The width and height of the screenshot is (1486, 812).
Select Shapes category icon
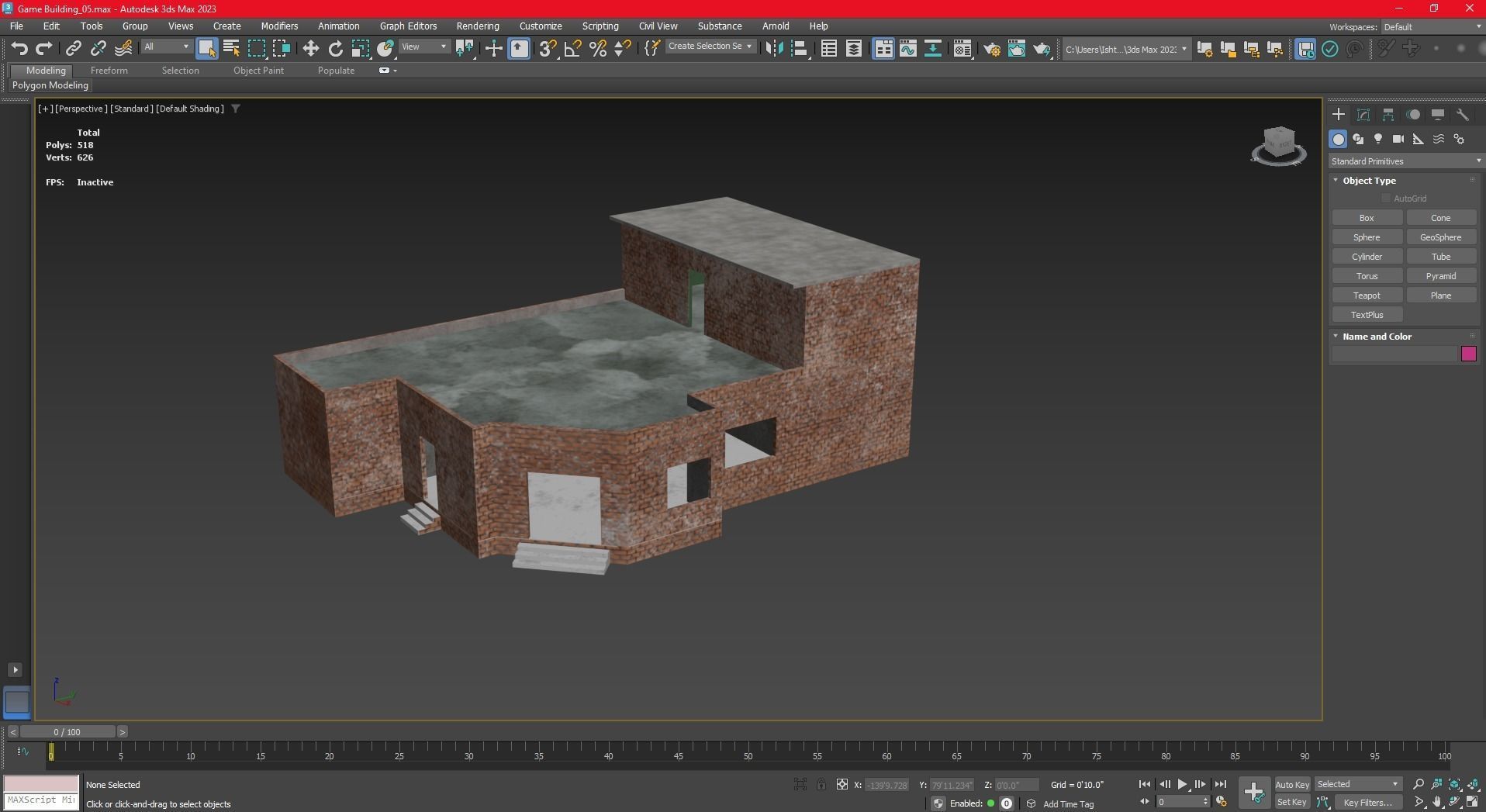pos(1359,140)
